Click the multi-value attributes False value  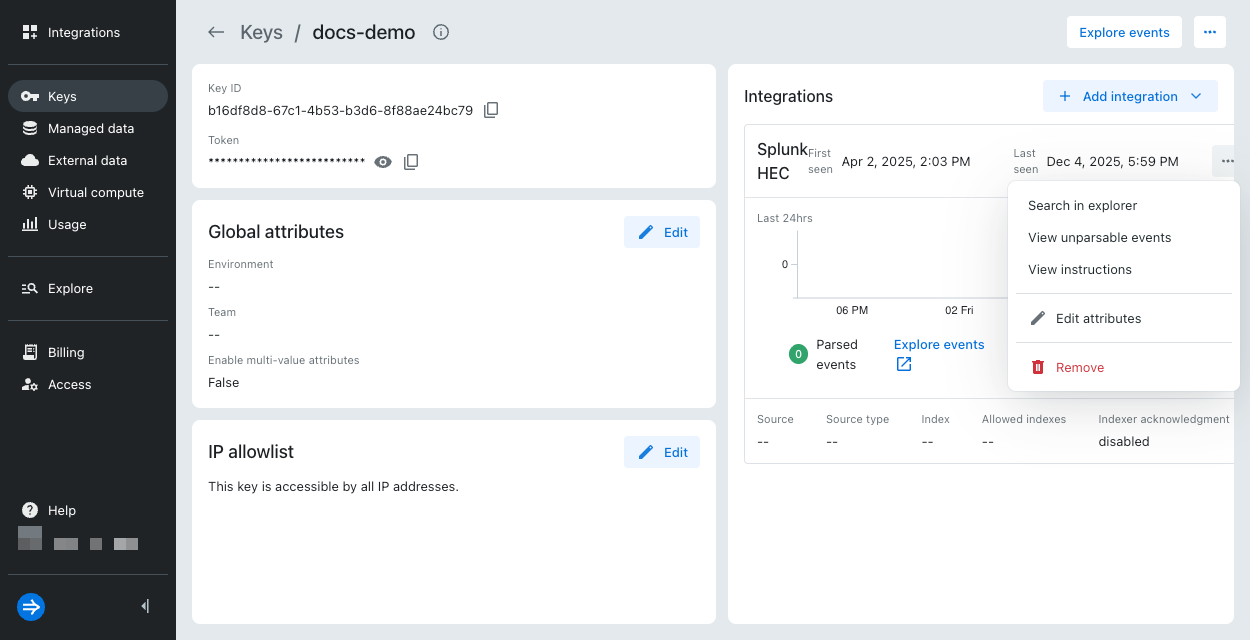pos(224,382)
